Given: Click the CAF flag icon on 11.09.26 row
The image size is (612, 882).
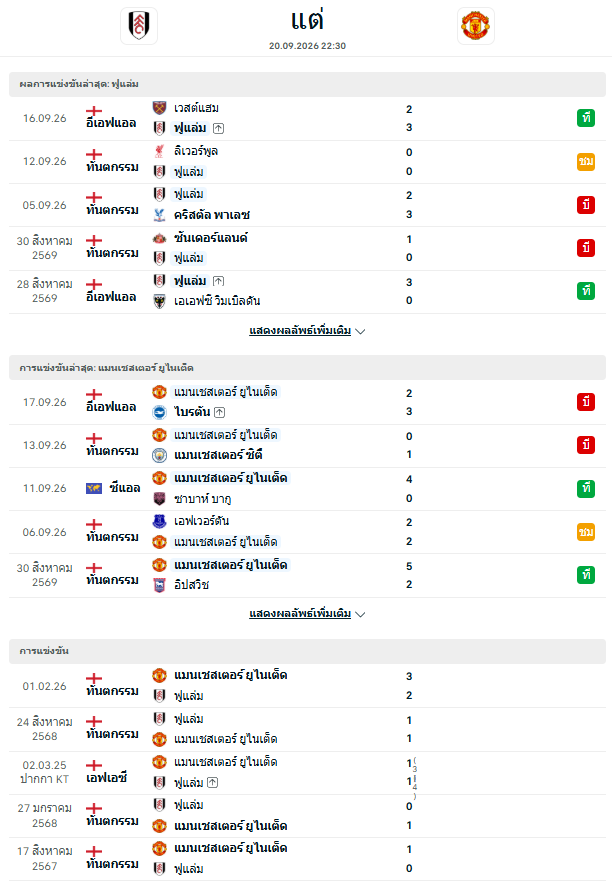Looking at the screenshot, I should coord(94,488).
